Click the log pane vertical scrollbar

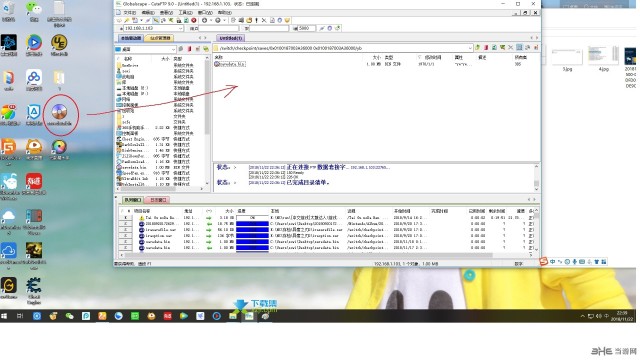click(536, 178)
